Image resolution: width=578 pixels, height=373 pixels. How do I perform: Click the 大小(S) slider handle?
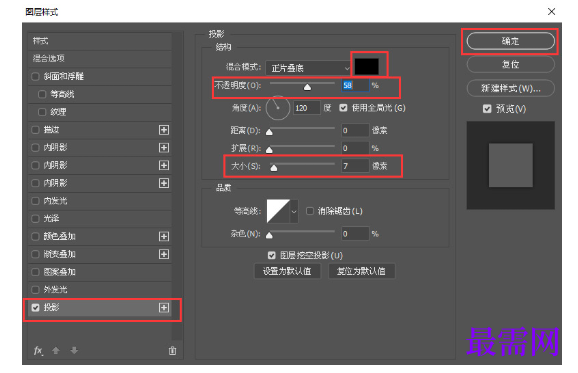pos(274,168)
